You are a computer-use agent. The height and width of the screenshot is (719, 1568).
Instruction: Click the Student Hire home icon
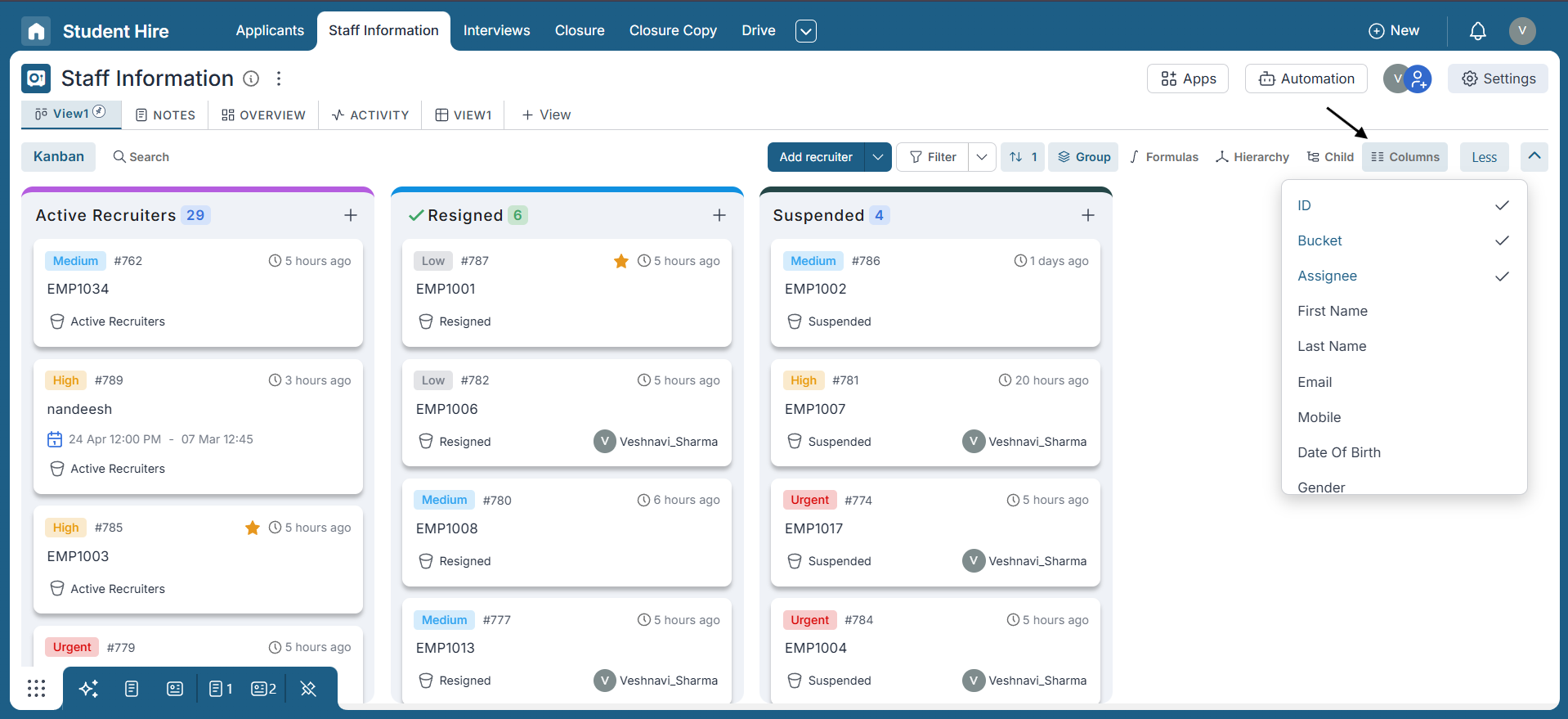click(x=36, y=31)
